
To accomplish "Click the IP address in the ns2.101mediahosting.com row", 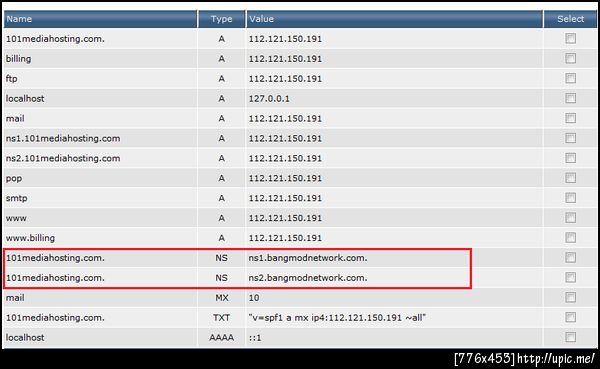I will pos(285,158).
